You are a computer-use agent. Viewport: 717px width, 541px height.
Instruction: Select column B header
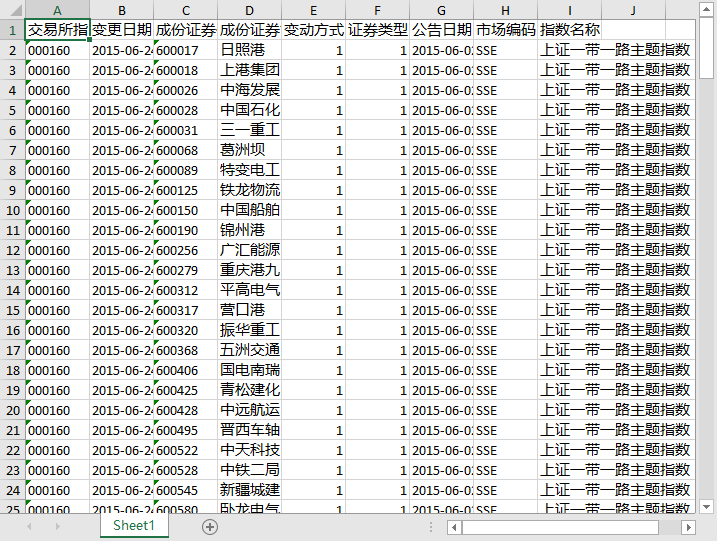[x=122, y=10]
